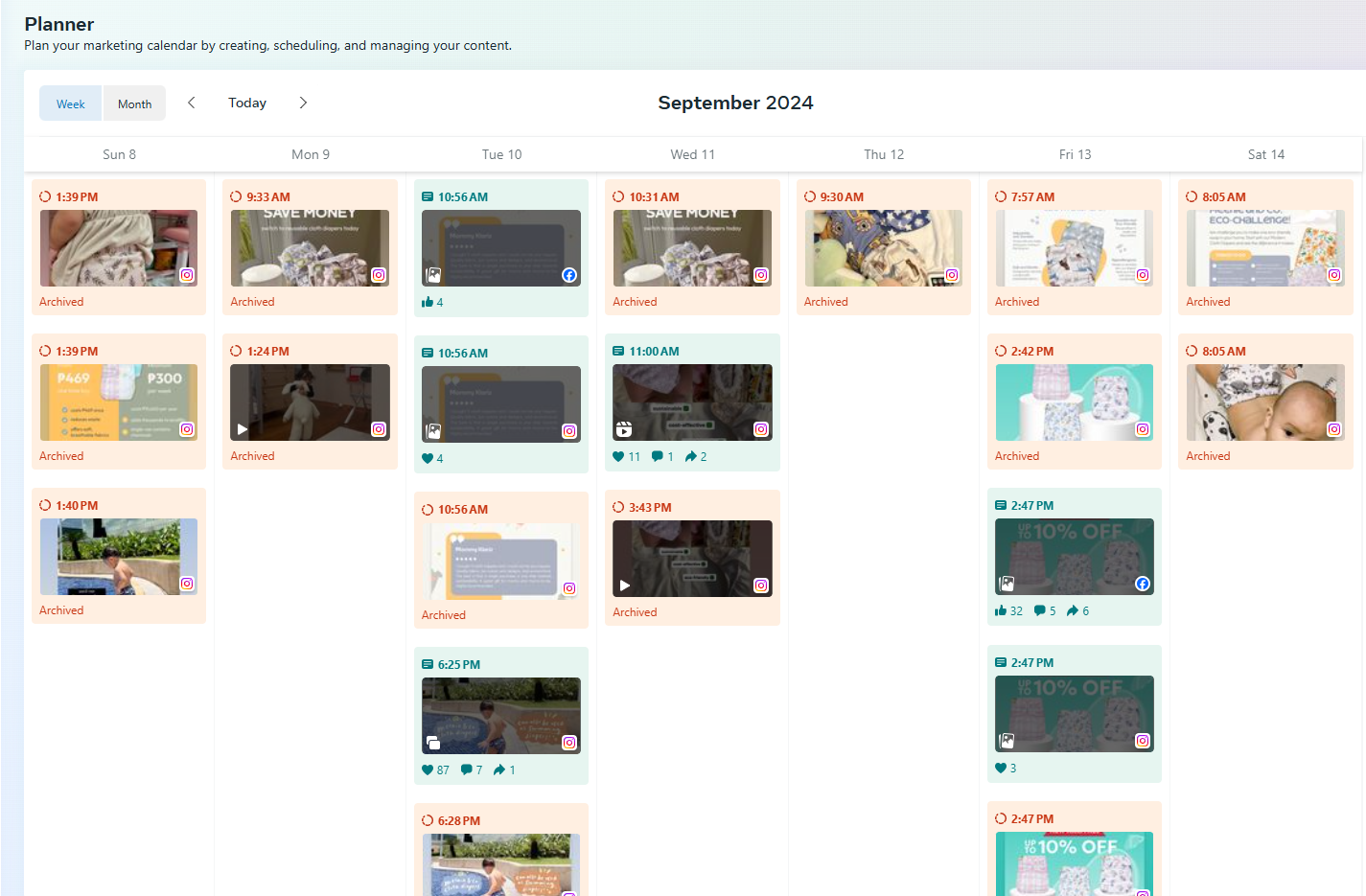
Task: Click image-gallery icon on Tuesday first 10:56 AM post
Action: pos(433,275)
